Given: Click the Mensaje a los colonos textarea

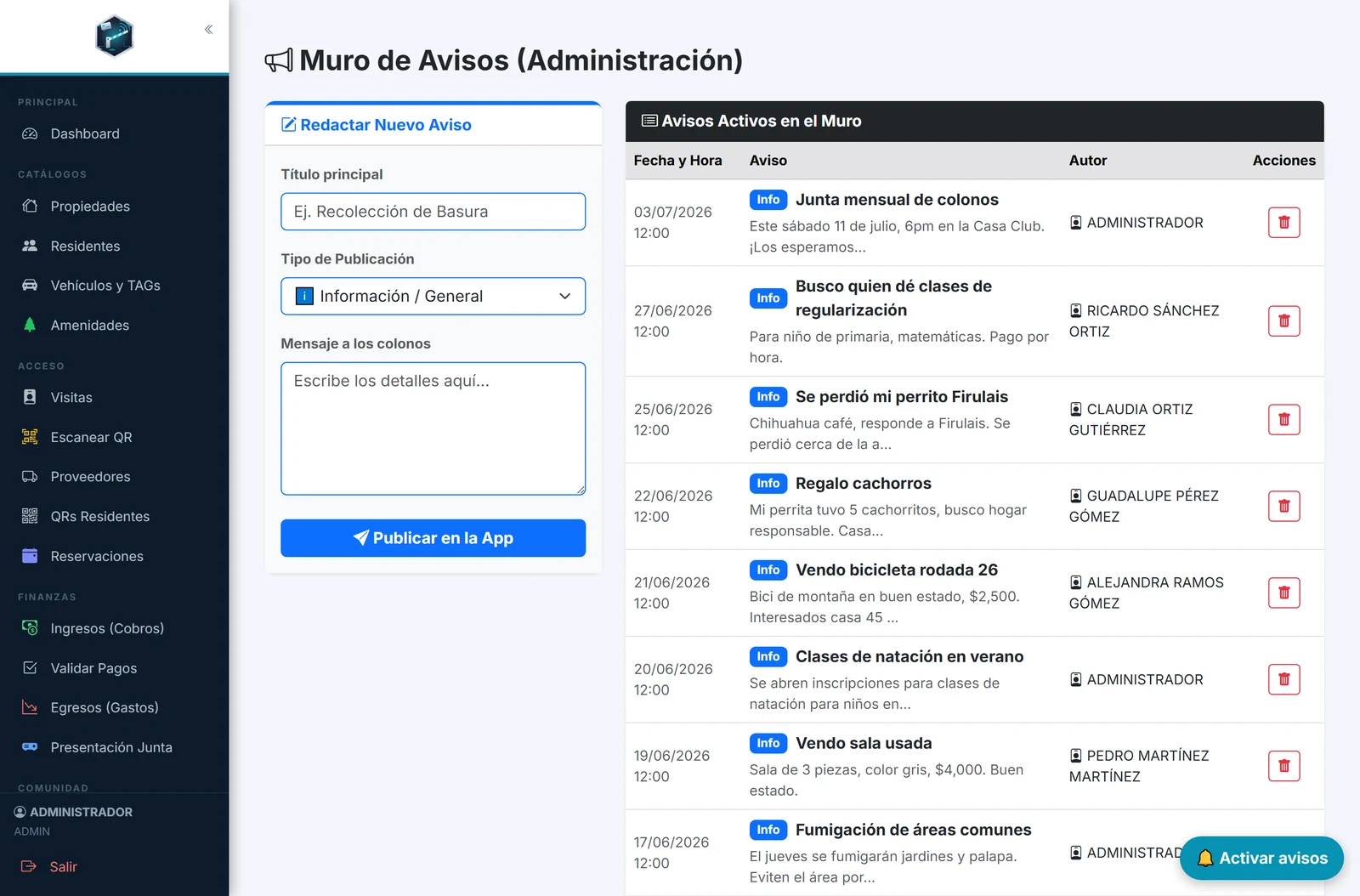Looking at the screenshot, I should [433, 428].
